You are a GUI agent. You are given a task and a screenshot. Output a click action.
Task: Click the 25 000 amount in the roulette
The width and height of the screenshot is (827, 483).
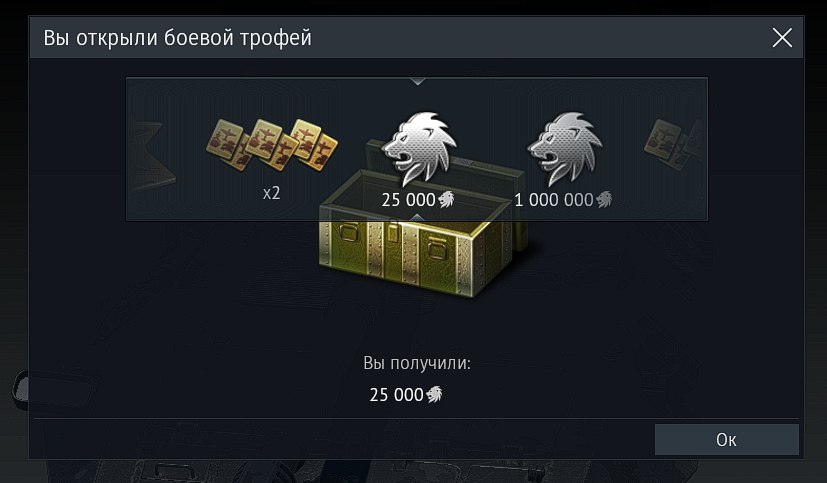tap(409, 200)
